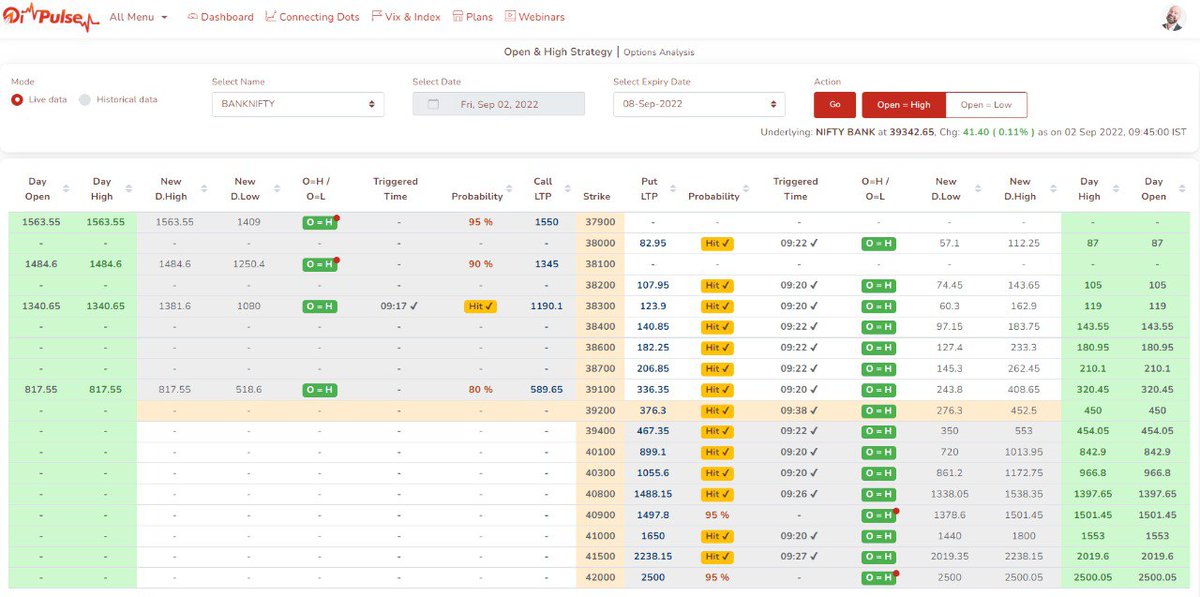Click the Put LTP column header

pos(649,189)
